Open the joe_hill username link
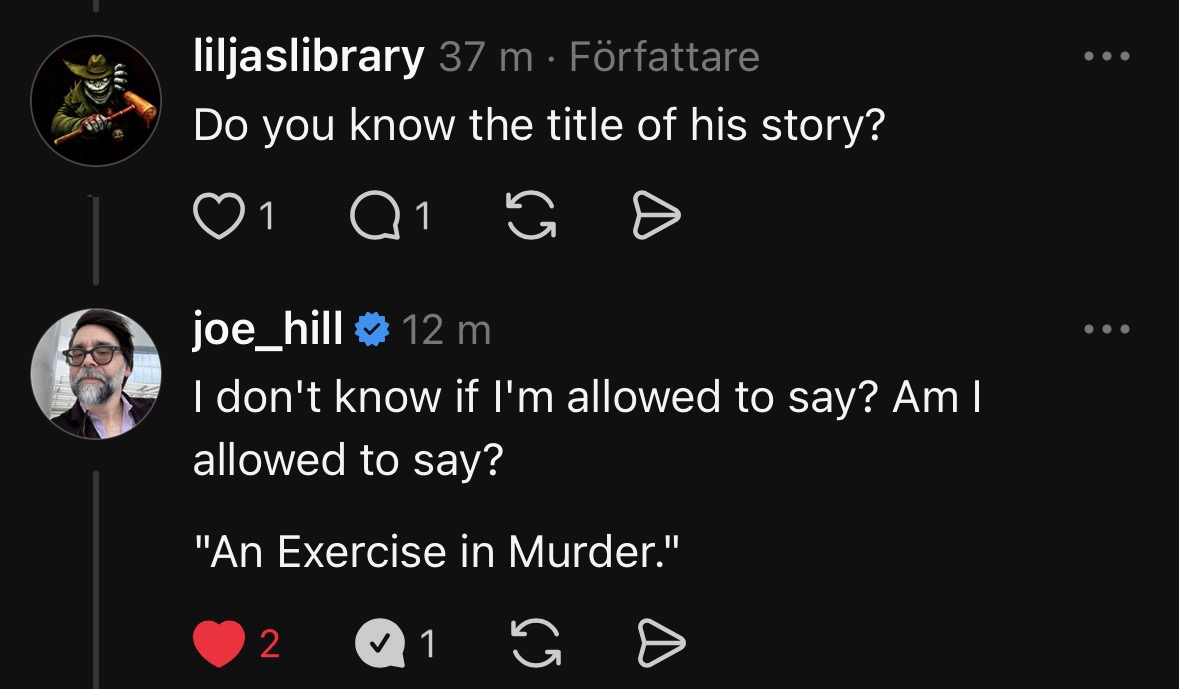1179x689 pixels. pyautogui.click(x=267, y=329)
